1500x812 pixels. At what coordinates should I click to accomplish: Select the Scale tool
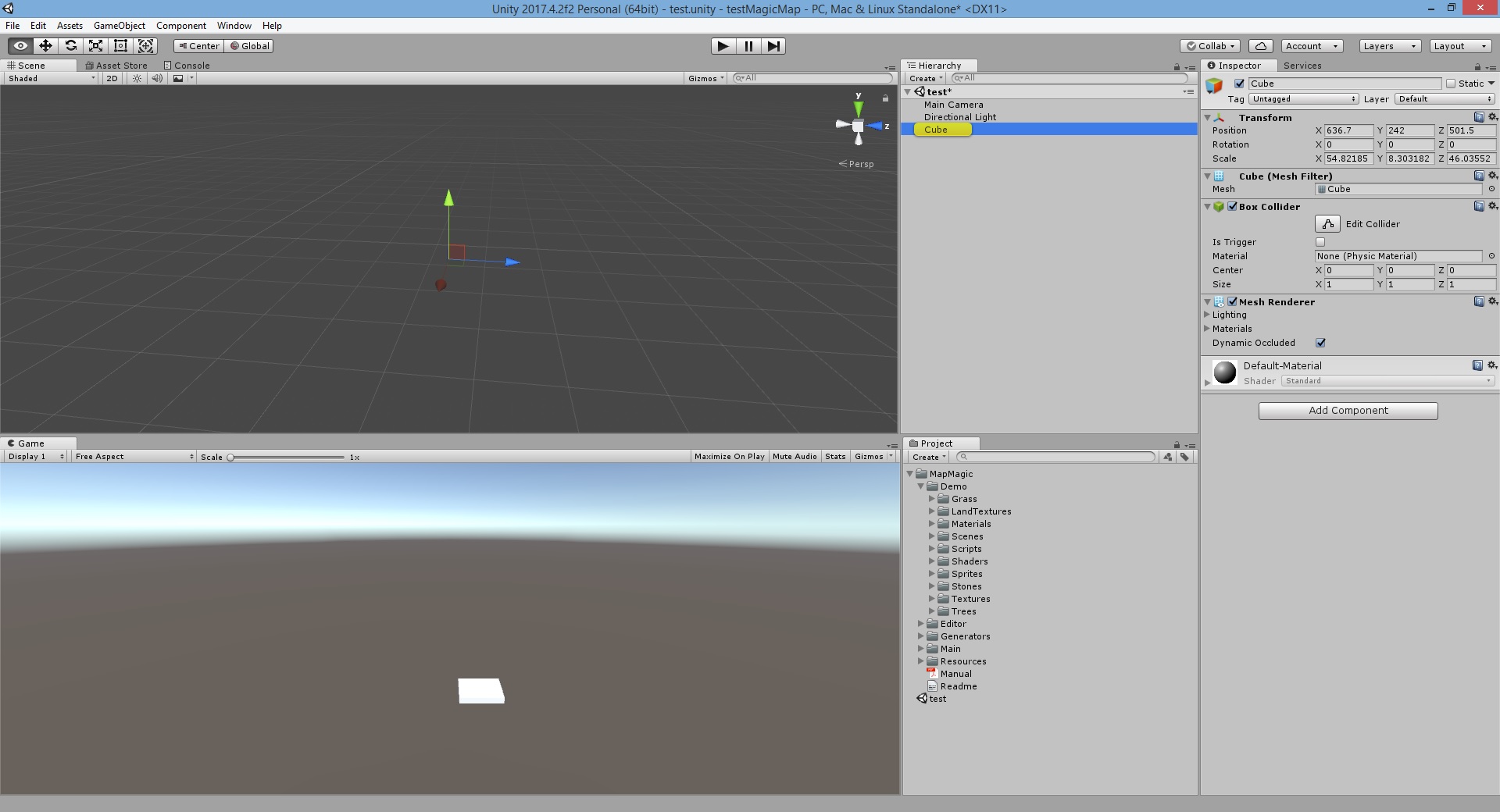[95, 46]
